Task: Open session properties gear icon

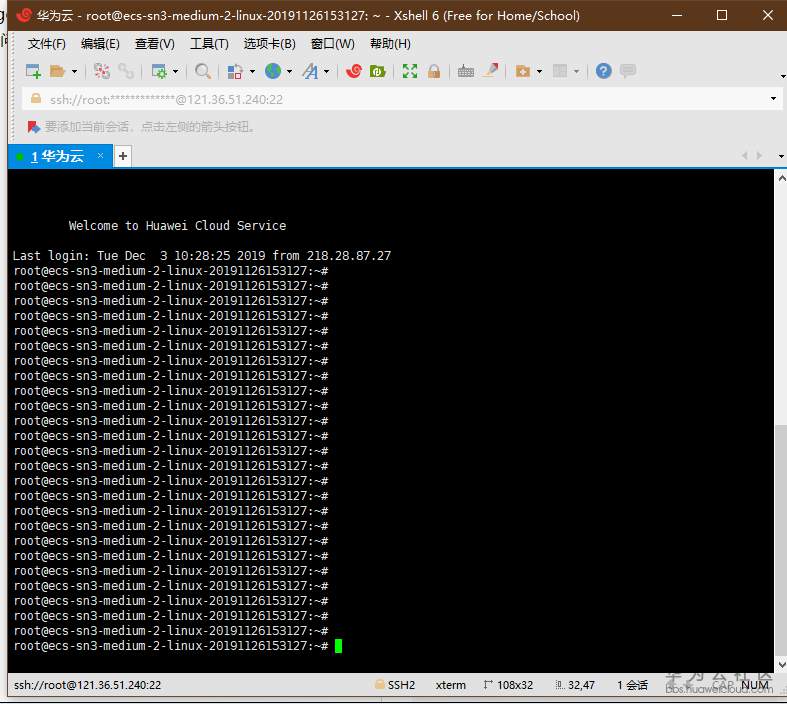Action: 159,71
